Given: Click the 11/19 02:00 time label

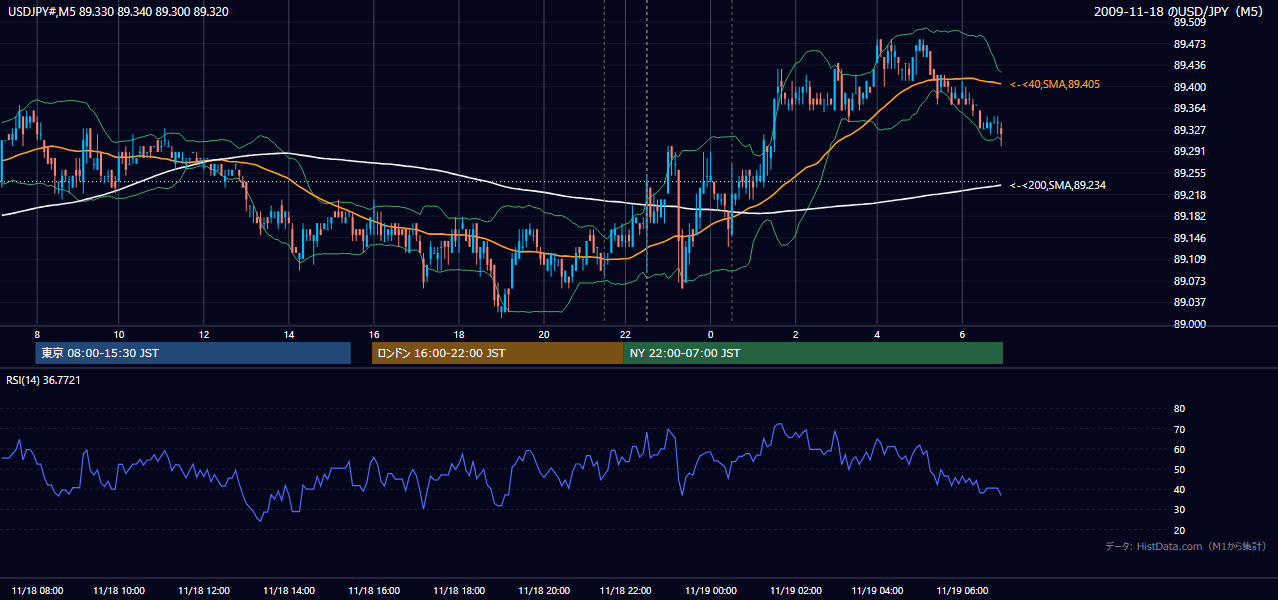Looking at the screenshot, I should pyautogui.click(x=796, y=591).
